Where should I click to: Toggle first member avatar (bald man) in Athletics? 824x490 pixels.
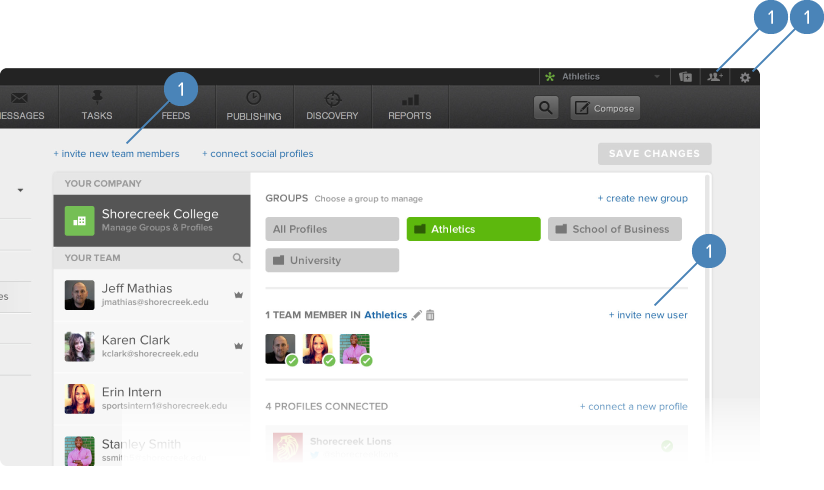tap(281, 349)
